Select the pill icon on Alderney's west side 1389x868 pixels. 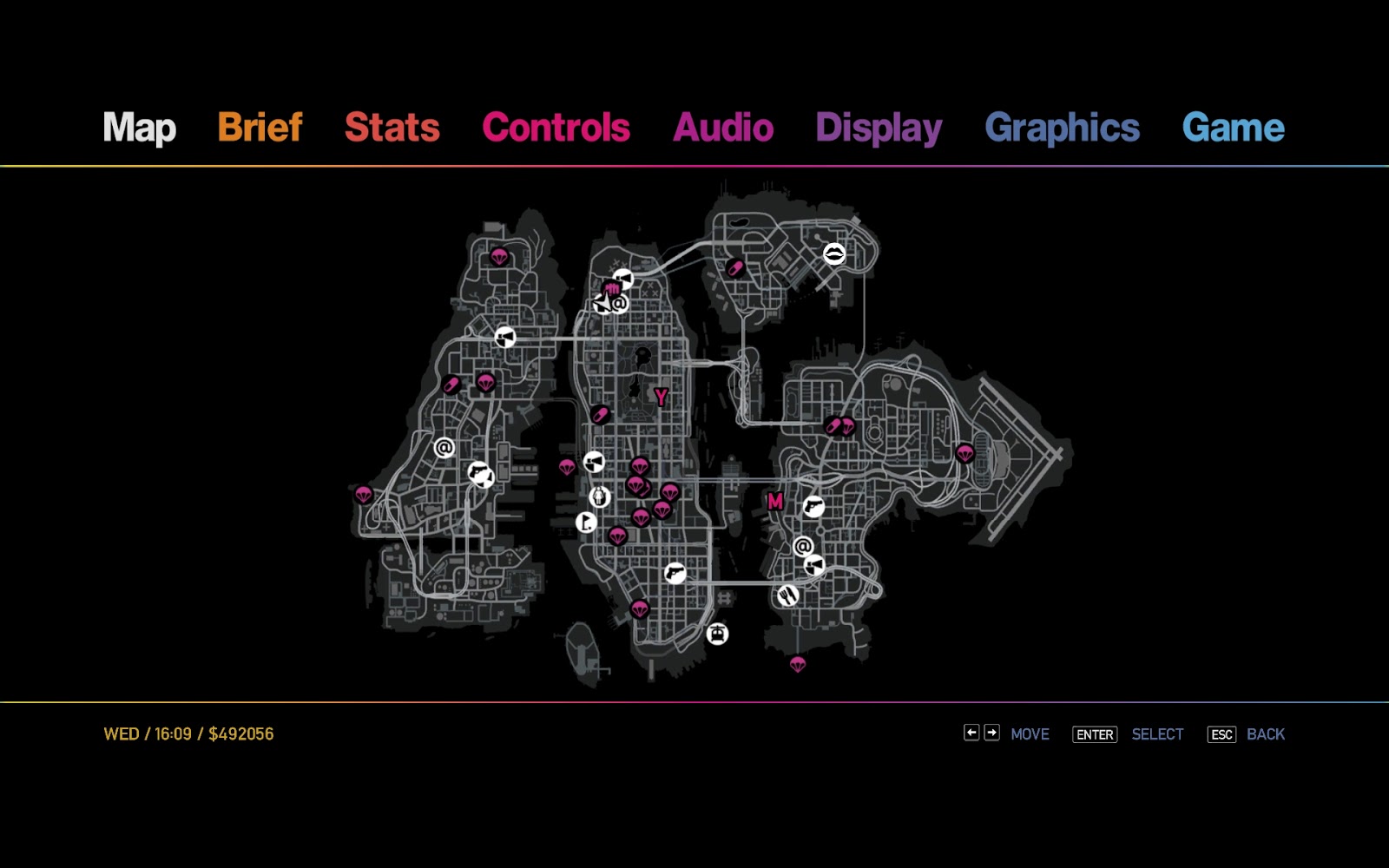click(451, 385)
